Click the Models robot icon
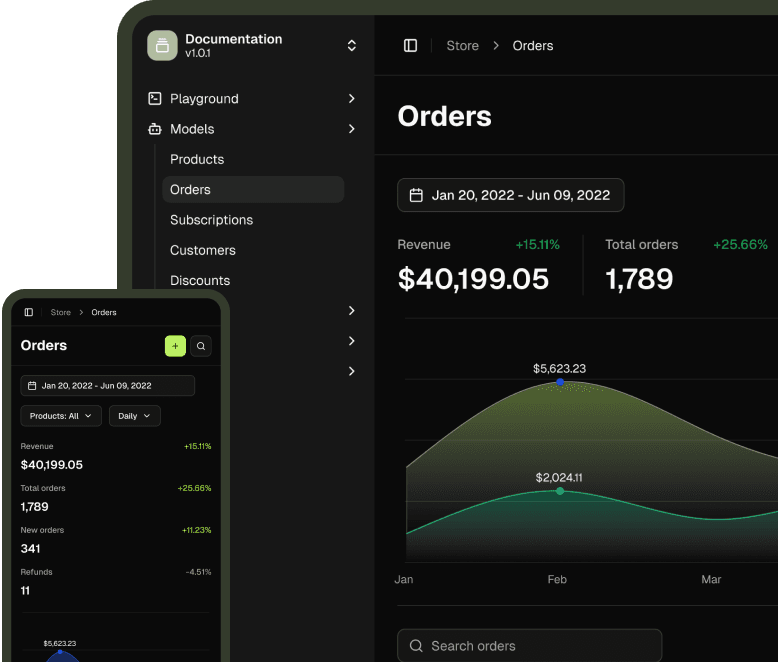778x662 pixels. coord(155,129)
